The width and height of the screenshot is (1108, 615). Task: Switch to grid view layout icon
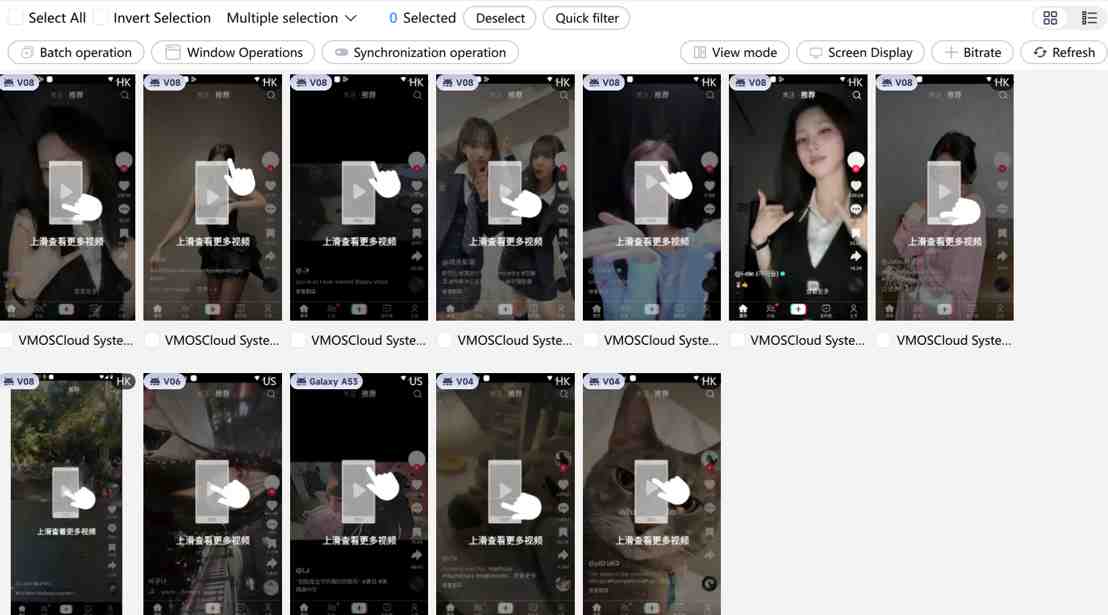[1050, 18]
